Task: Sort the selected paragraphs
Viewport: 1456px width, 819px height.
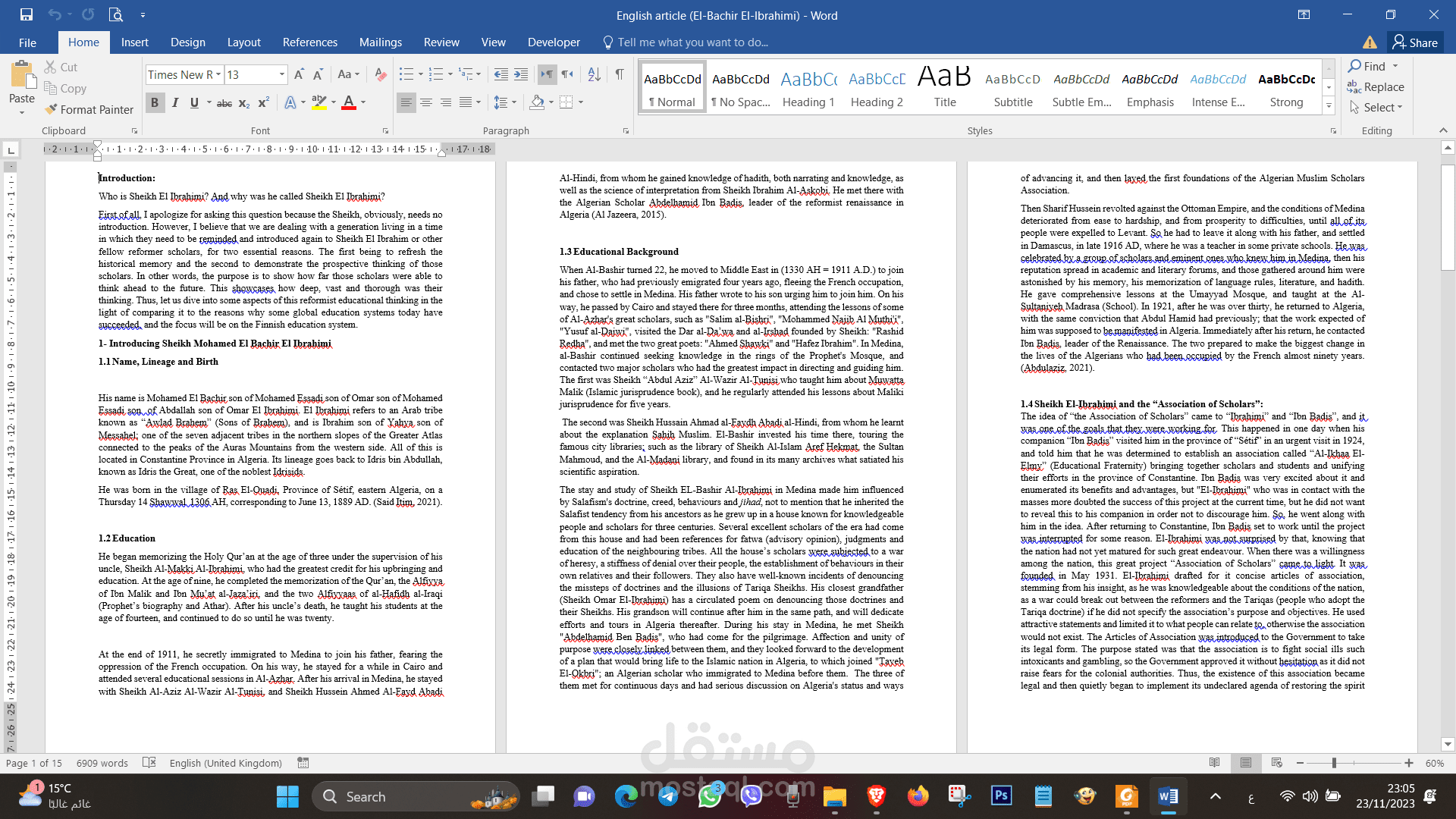Action: [x=595, y=74]
